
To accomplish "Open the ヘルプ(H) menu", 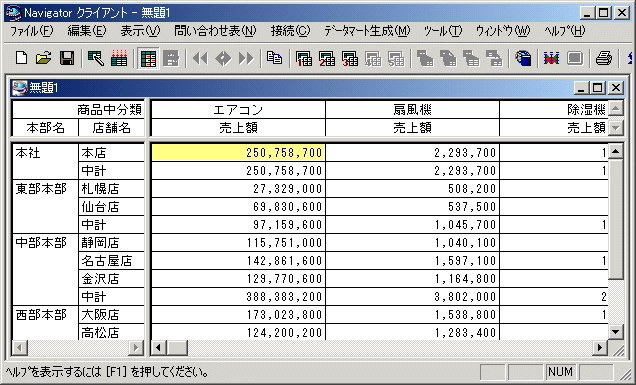I will coord(565,31).
